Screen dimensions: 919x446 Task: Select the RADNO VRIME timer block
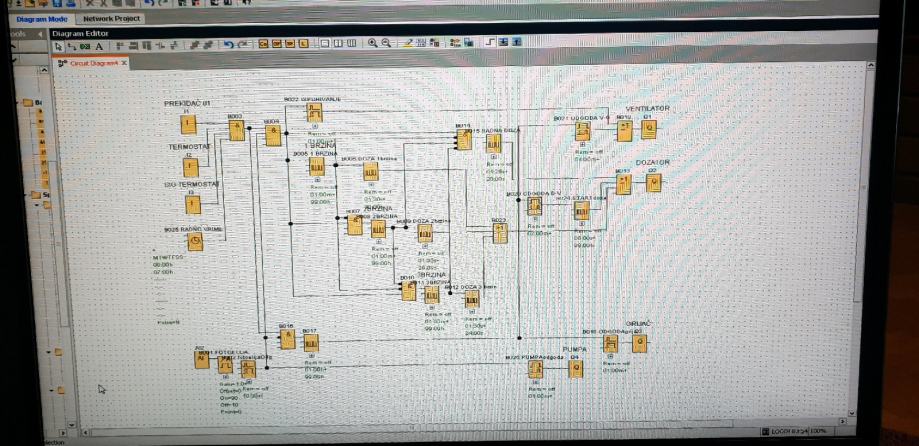point(195,241)
